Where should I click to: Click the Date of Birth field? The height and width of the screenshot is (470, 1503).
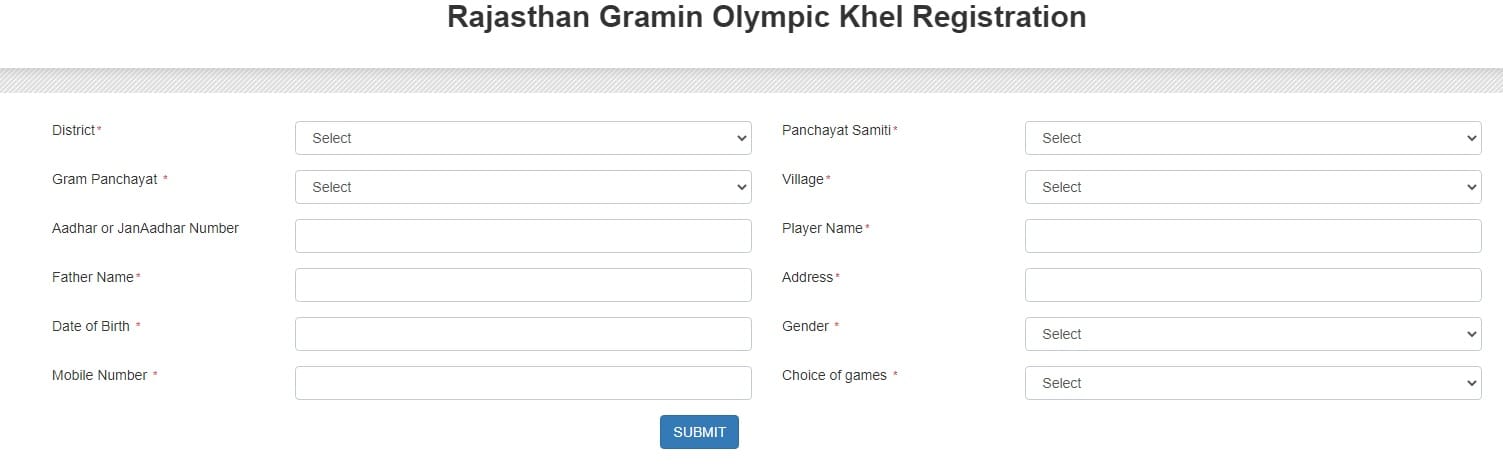tap(522, 334)
